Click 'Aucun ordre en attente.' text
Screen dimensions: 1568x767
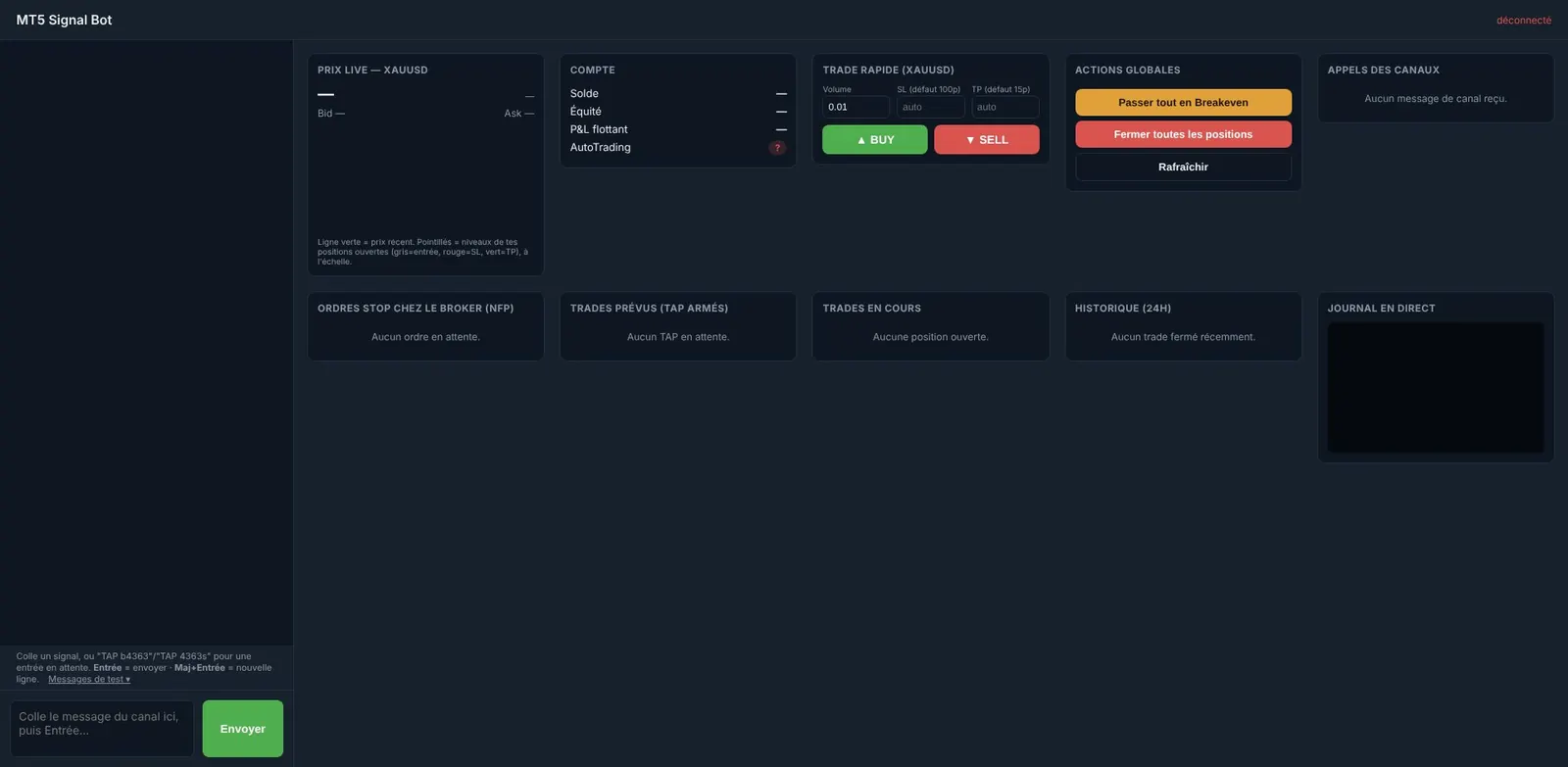425,337
